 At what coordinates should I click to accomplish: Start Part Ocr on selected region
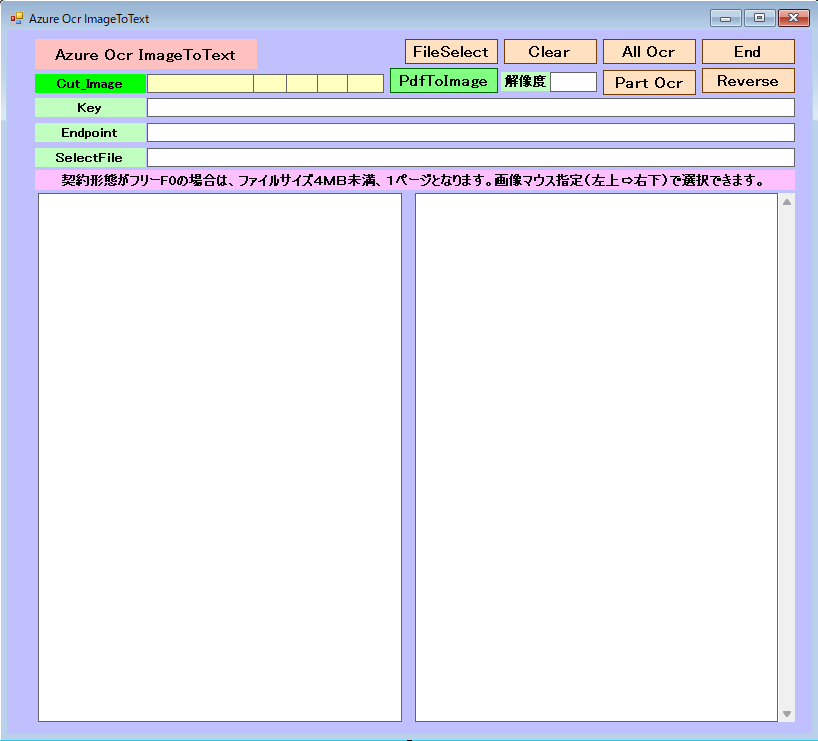(x=649, y=82)
